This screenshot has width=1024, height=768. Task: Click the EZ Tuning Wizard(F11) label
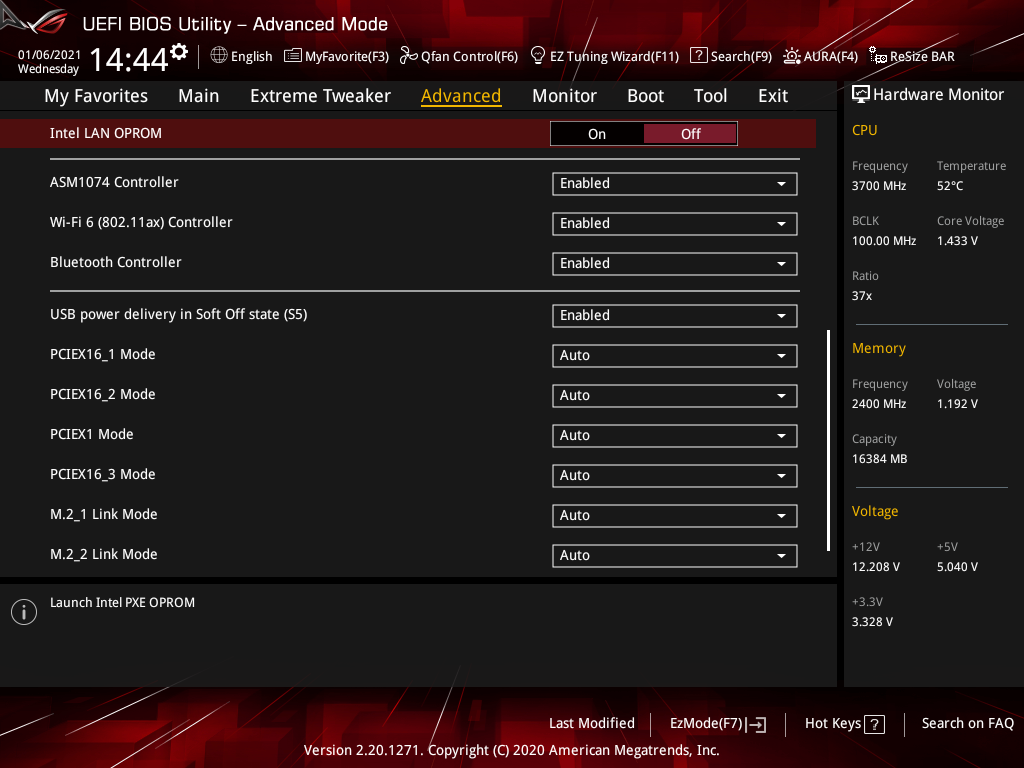click(x=614, y=57)
